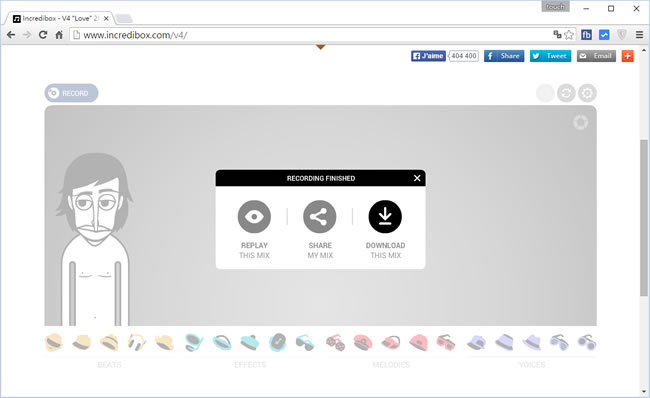The width and height of the screenshot is (650, 398).
Task: Close the Incredibox browser tab
Action: click(106, 18)
